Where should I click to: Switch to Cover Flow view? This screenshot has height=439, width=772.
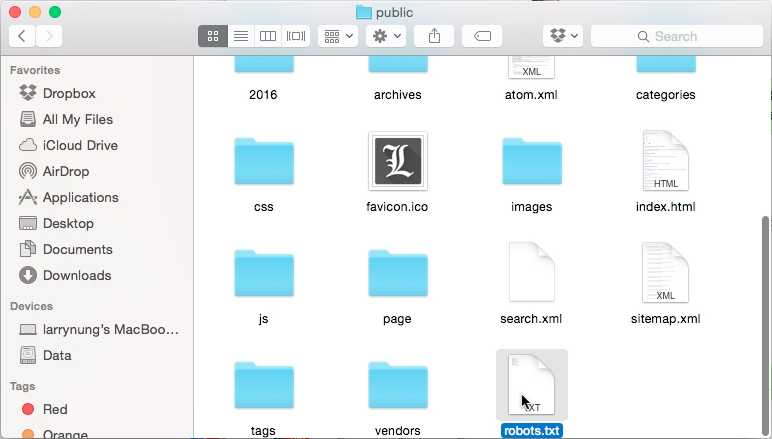[x=296, y=36]
